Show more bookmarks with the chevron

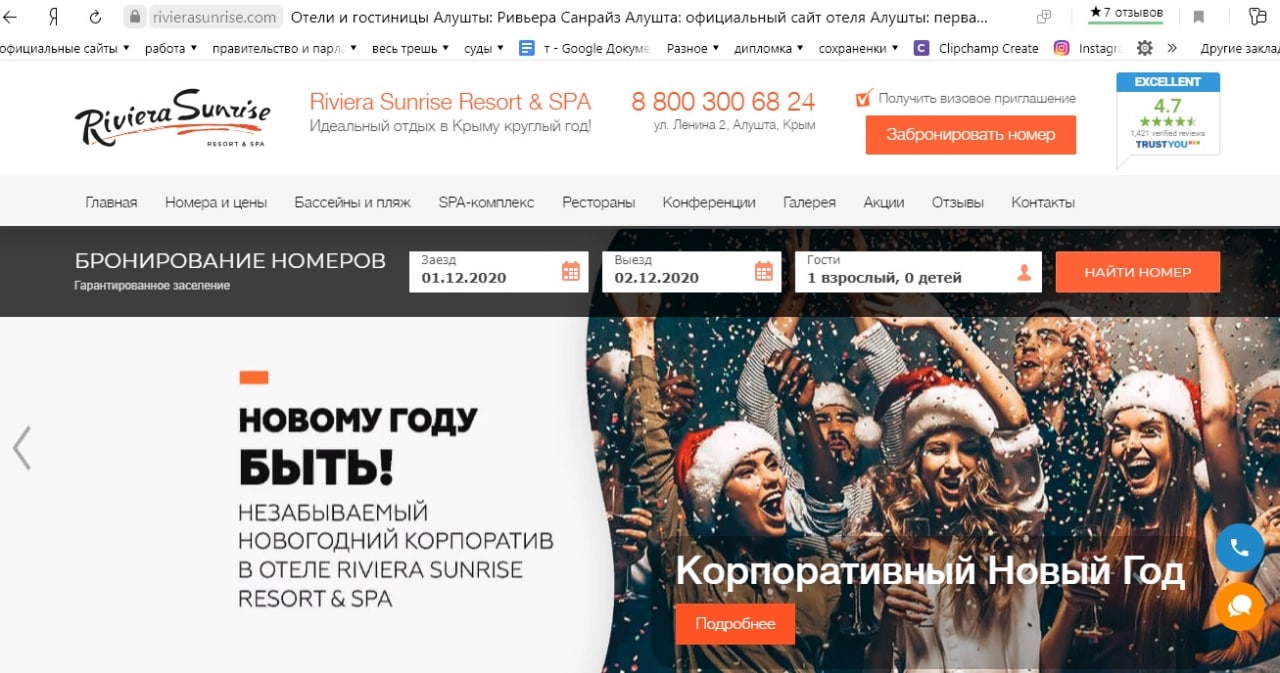point(1172,48)
